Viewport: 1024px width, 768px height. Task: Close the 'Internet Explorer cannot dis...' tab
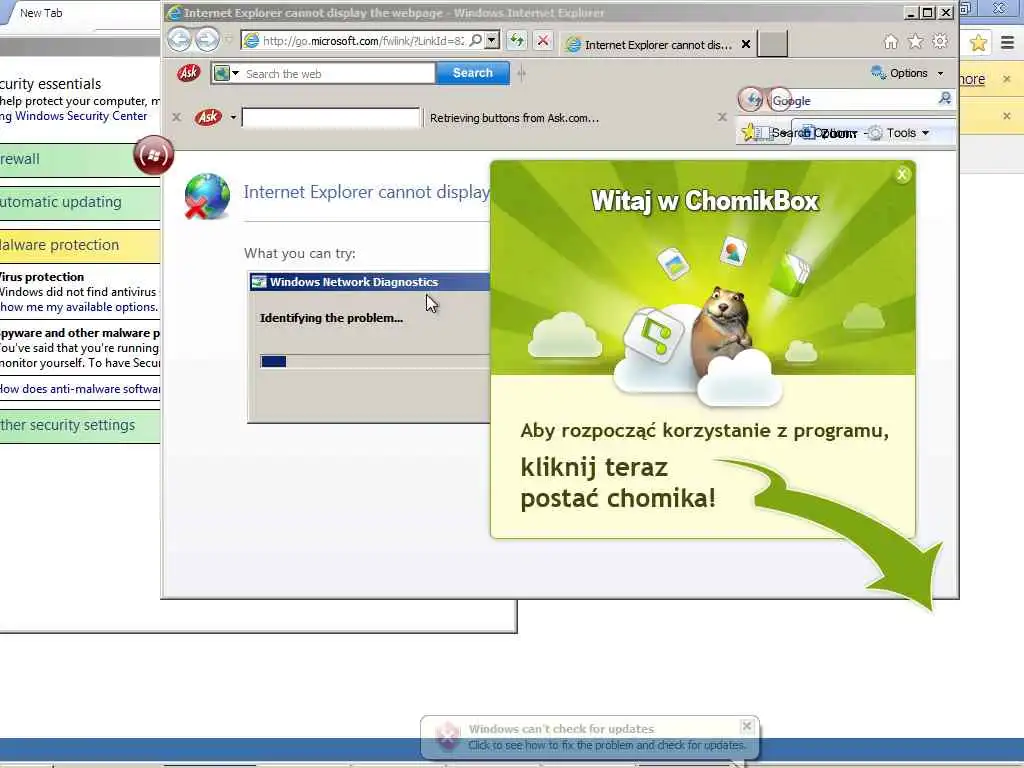point(745,44)
